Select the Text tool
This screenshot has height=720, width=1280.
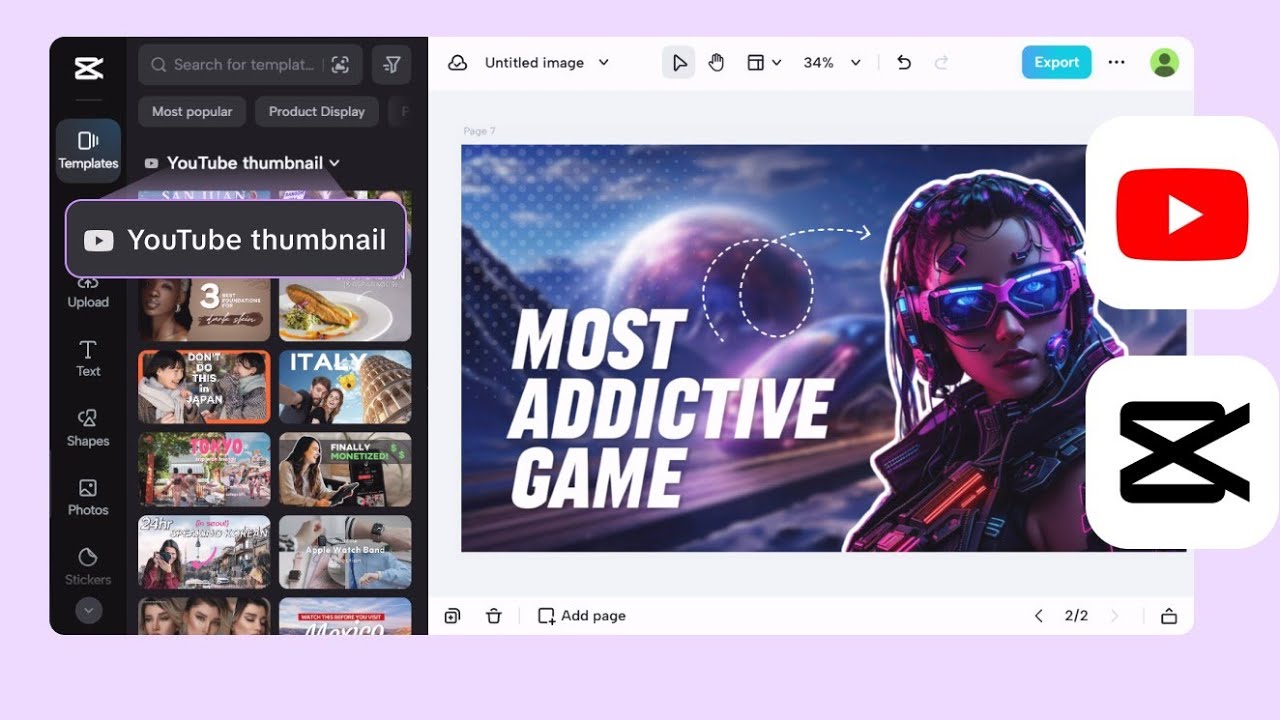pyautogui.click(x=88, y=358)
